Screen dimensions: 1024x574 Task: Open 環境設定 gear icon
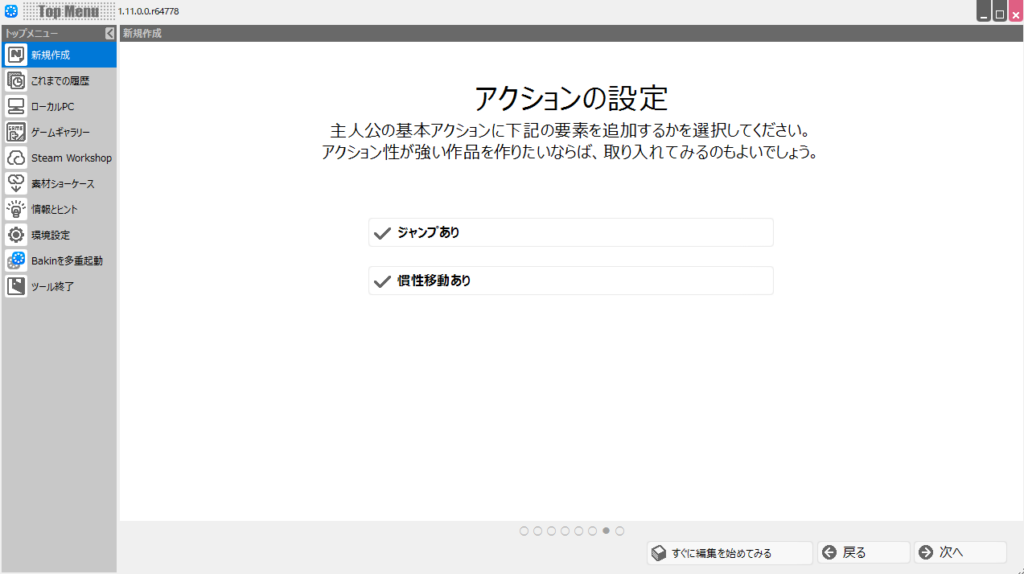click(16, 235)
